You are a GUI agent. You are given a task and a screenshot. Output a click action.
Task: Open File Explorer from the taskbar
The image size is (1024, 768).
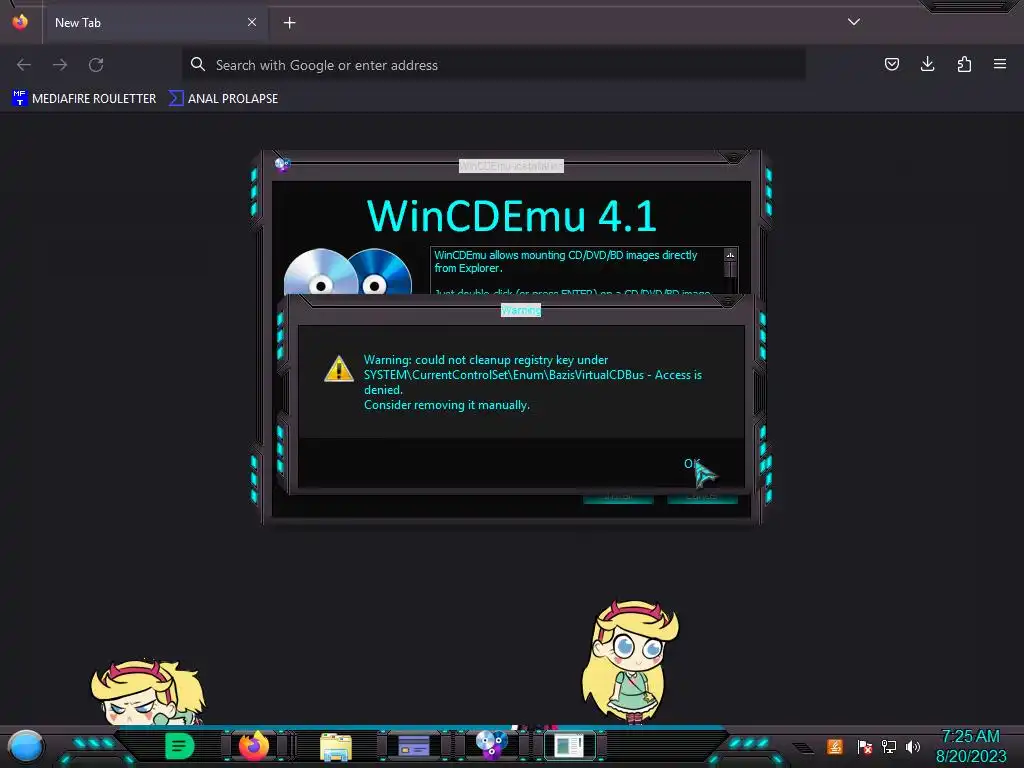click(x=336, y=746)
